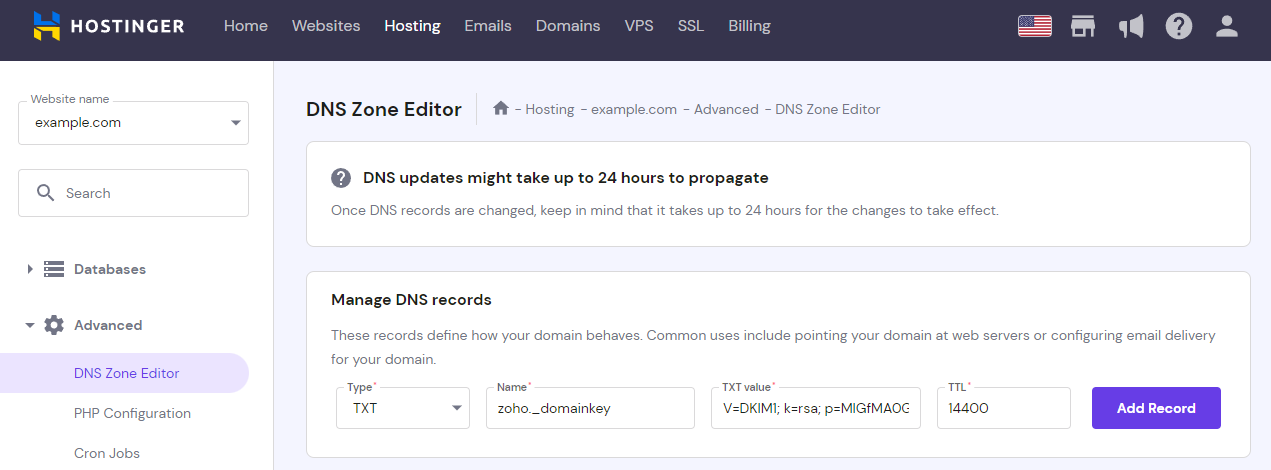
Task: Open the user profile icon
Action: (1227, 26)
